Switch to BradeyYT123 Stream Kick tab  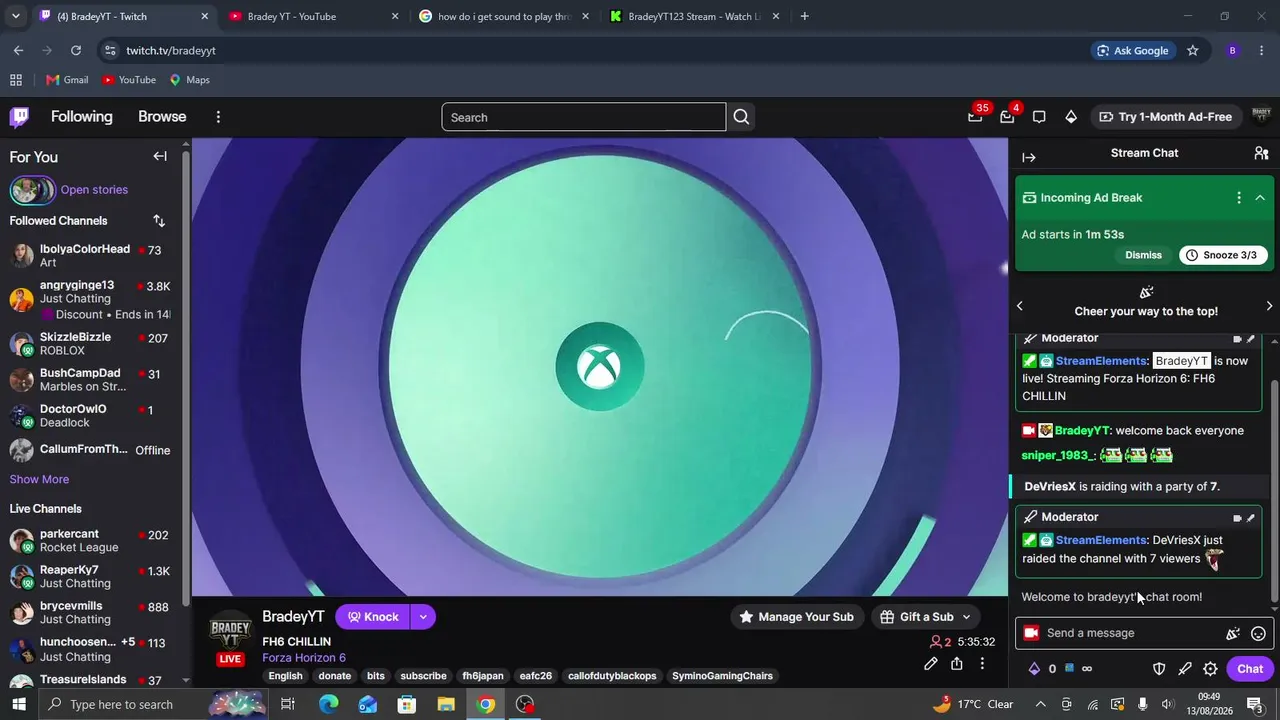[x=694, y=16]
